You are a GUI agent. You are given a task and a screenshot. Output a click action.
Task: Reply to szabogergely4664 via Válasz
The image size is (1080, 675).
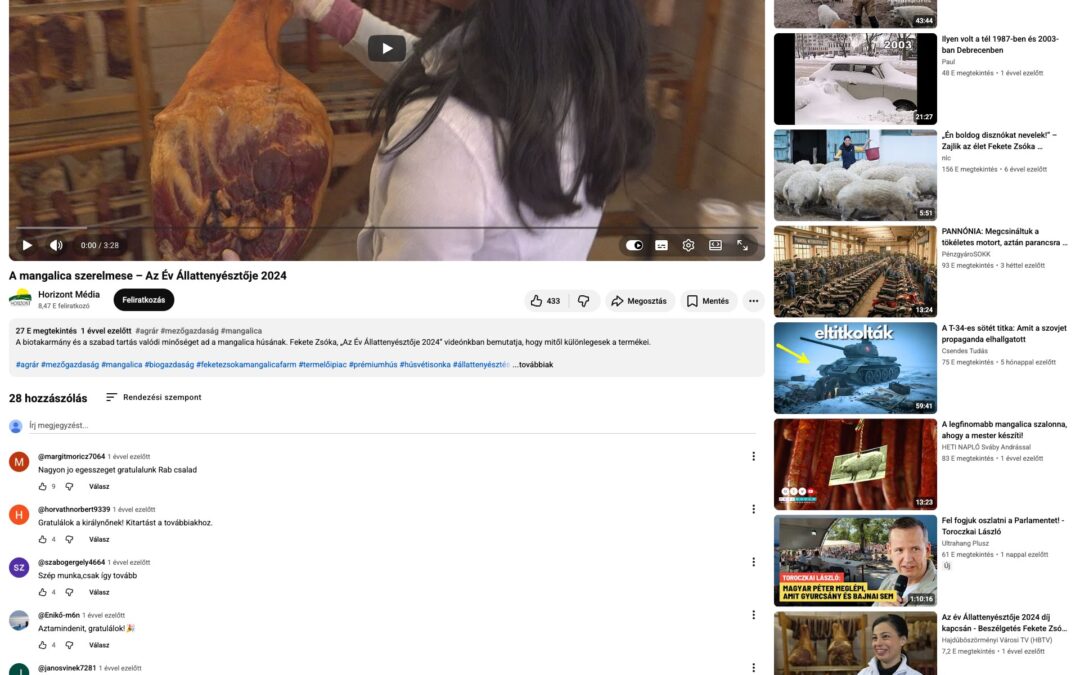[x=99, y=592]
